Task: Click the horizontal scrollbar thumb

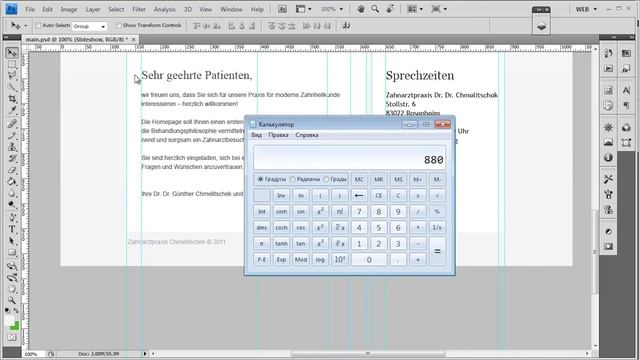Action: click(x=368, y=354)
